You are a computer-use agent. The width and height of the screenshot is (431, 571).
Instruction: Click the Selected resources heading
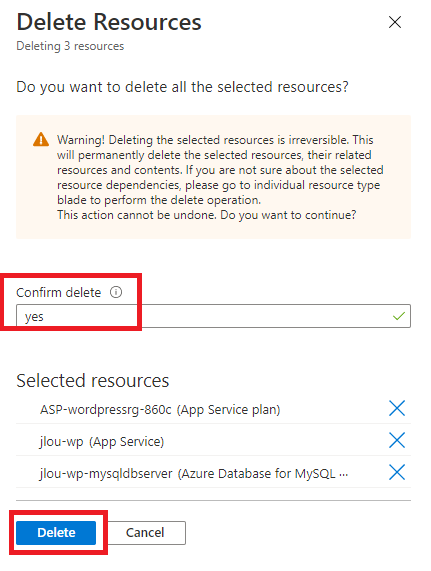[x=93, y=381]
